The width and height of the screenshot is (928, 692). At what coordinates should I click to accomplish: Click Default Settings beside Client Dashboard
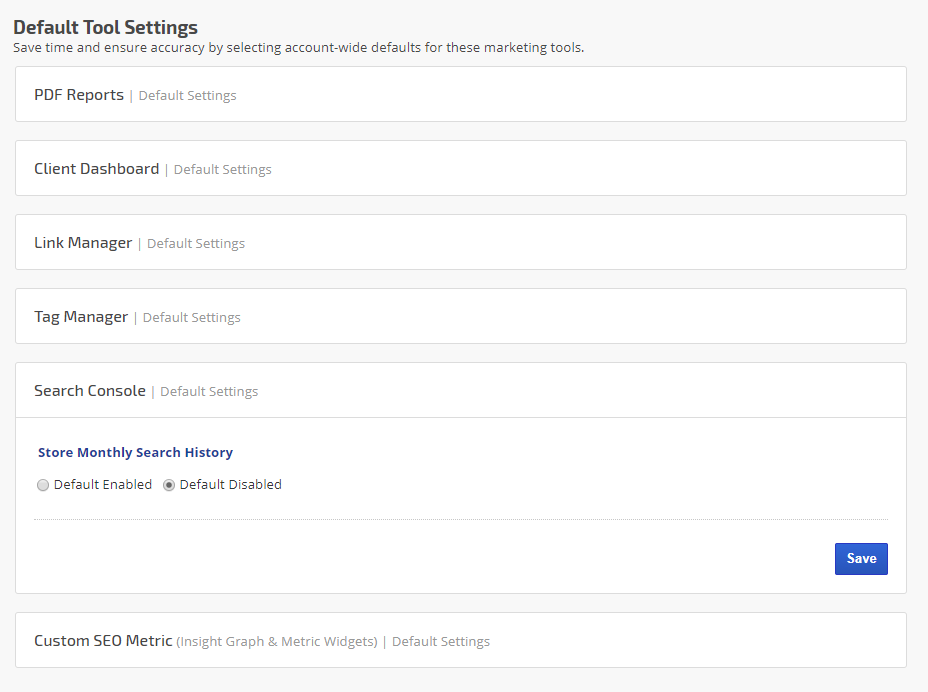pos(222,170)
